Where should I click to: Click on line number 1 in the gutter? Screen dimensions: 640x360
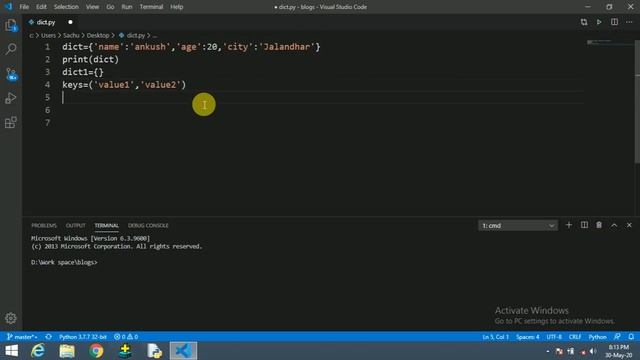pyautogui.click(x=47, y=47)
